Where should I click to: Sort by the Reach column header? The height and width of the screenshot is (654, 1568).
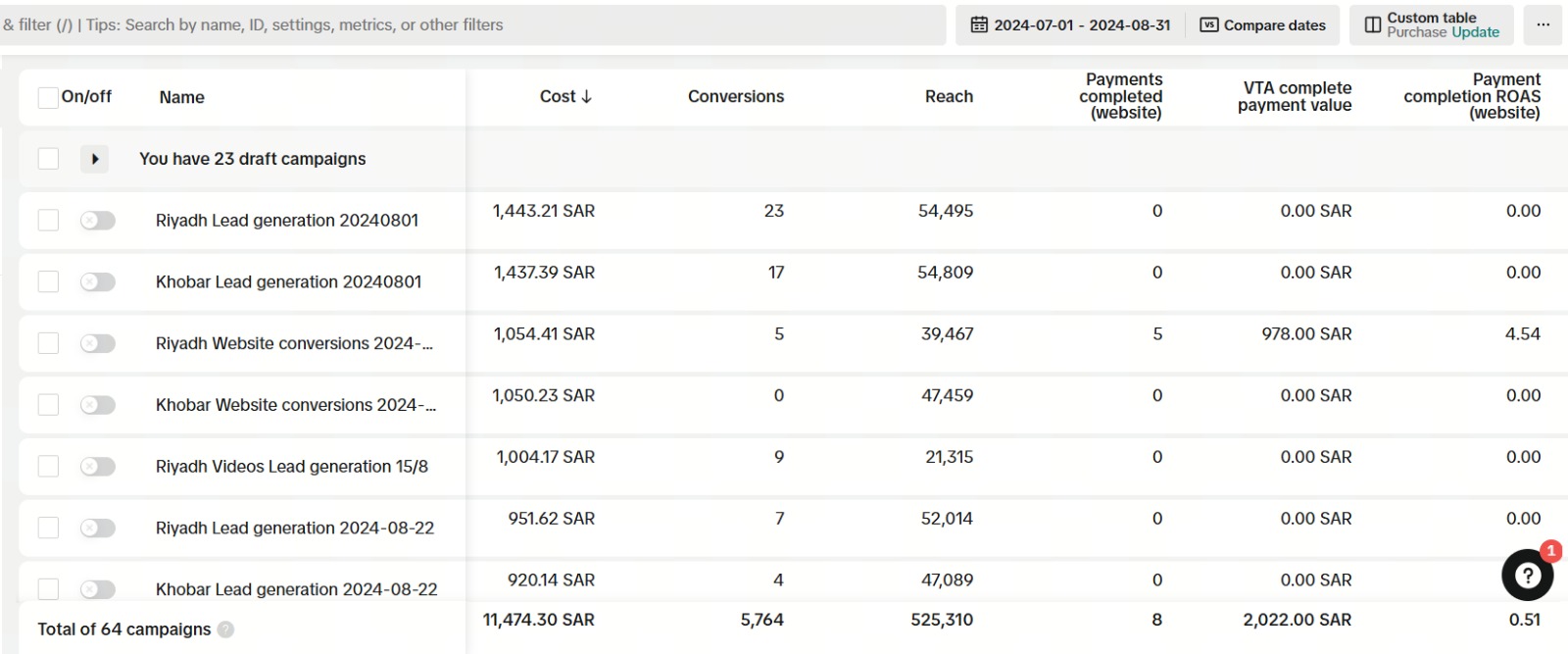pos(949,97)
